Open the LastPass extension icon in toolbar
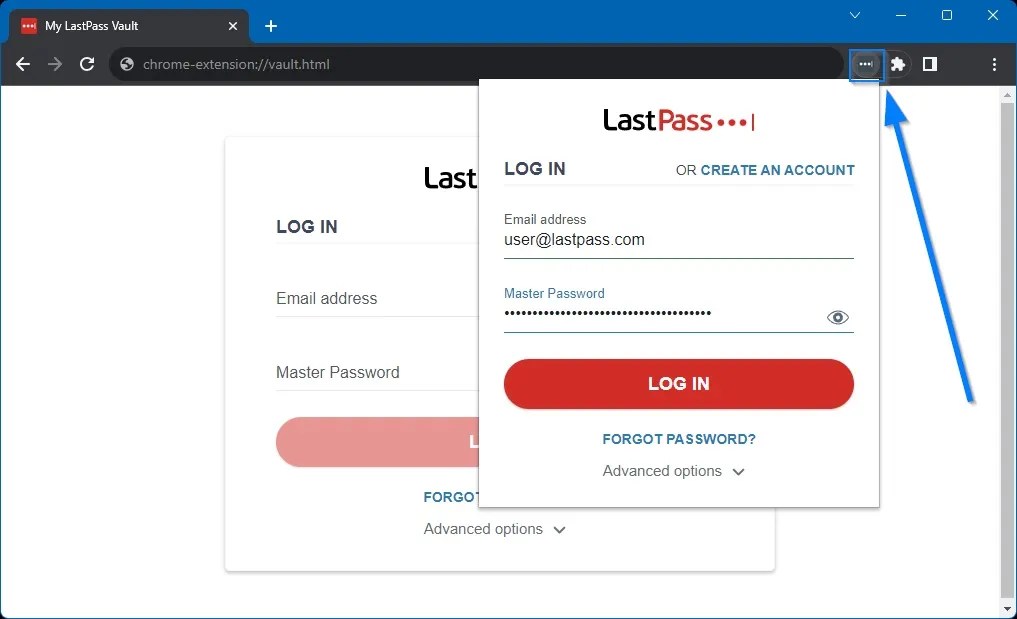 coord(865,64)
